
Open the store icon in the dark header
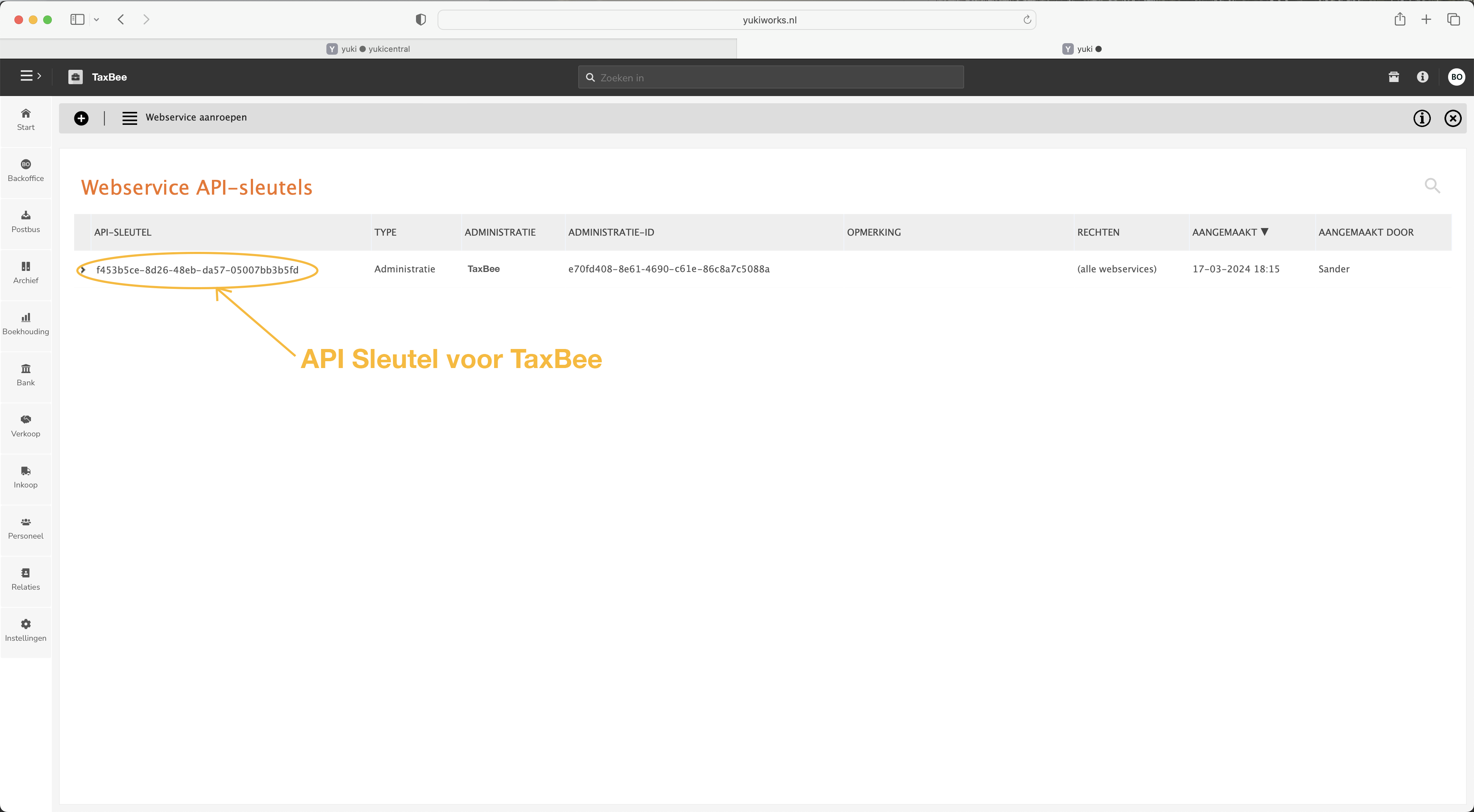tap(1394, 77)
